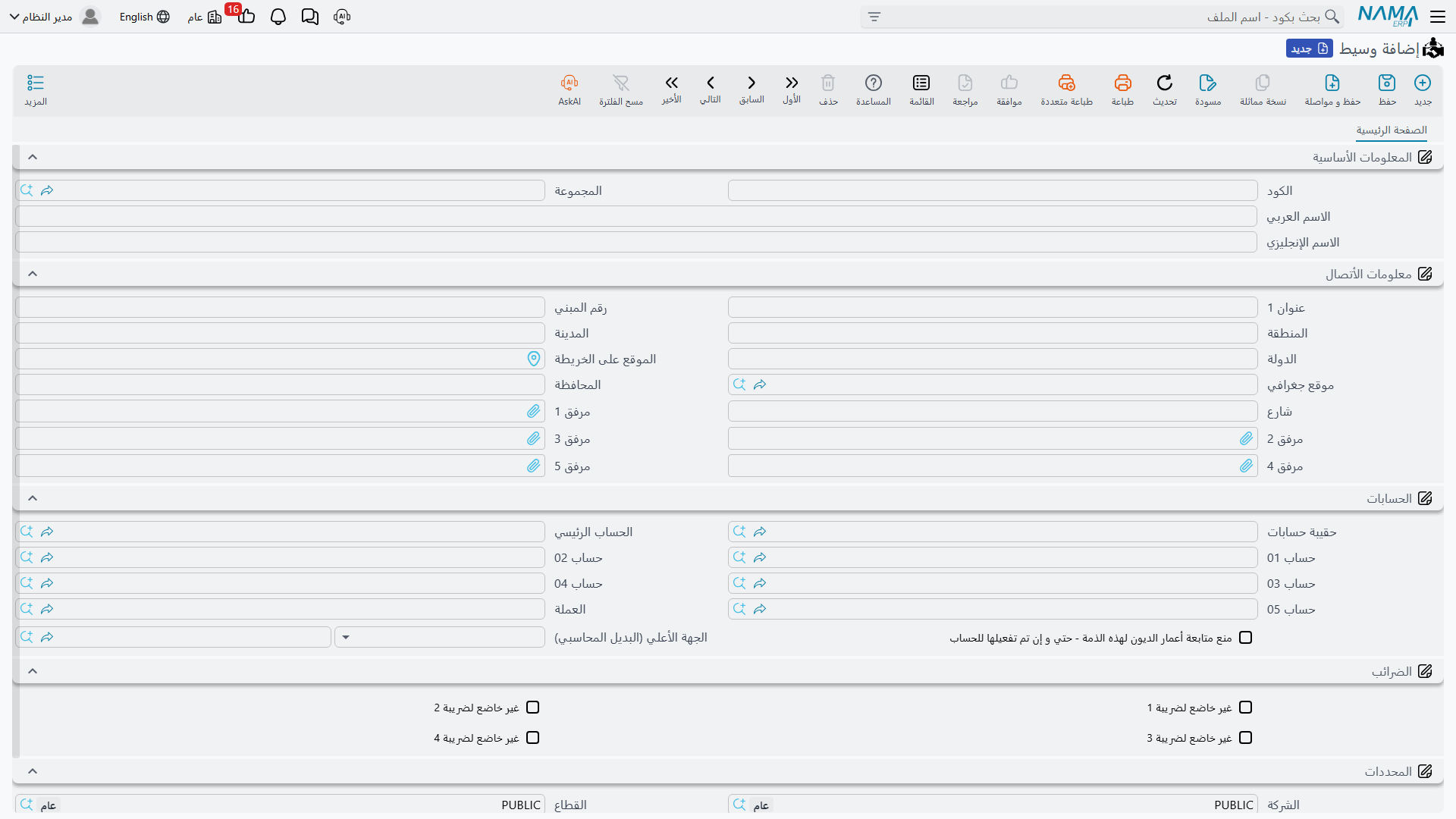Check منع متابعة أعمار الديون checkbox
Screen dimensions: 1456x819
pyautogui.click(x=1245, y=638)
